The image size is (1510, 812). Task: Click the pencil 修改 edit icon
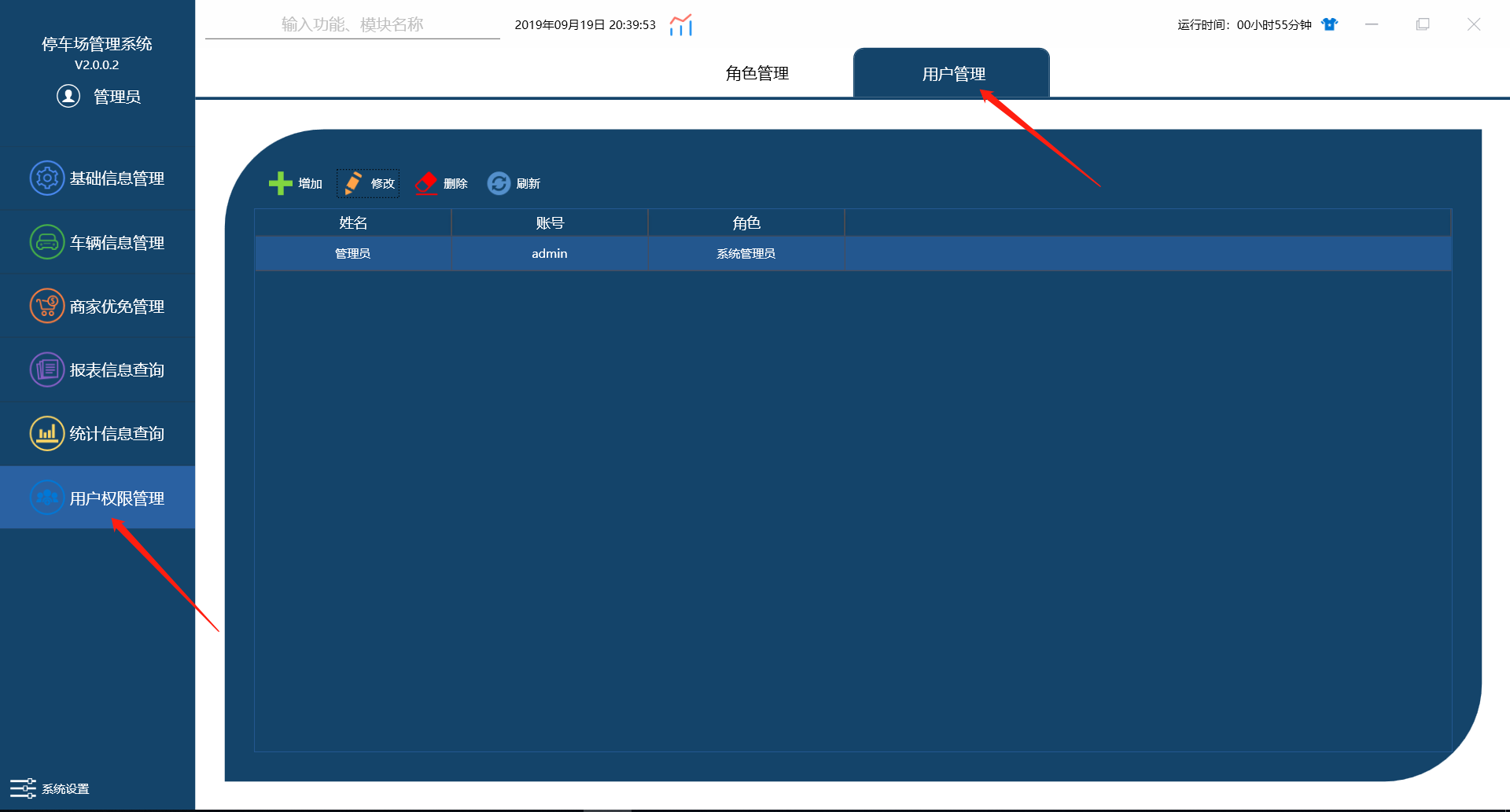coord(353,183)
